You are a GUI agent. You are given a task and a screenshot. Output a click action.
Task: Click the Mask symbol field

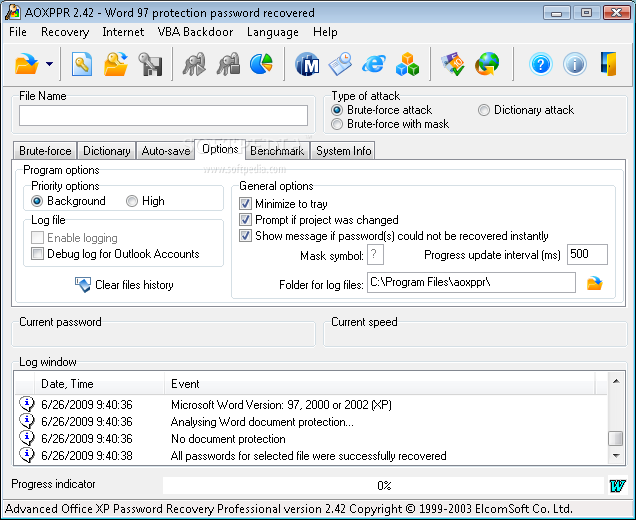375,255
